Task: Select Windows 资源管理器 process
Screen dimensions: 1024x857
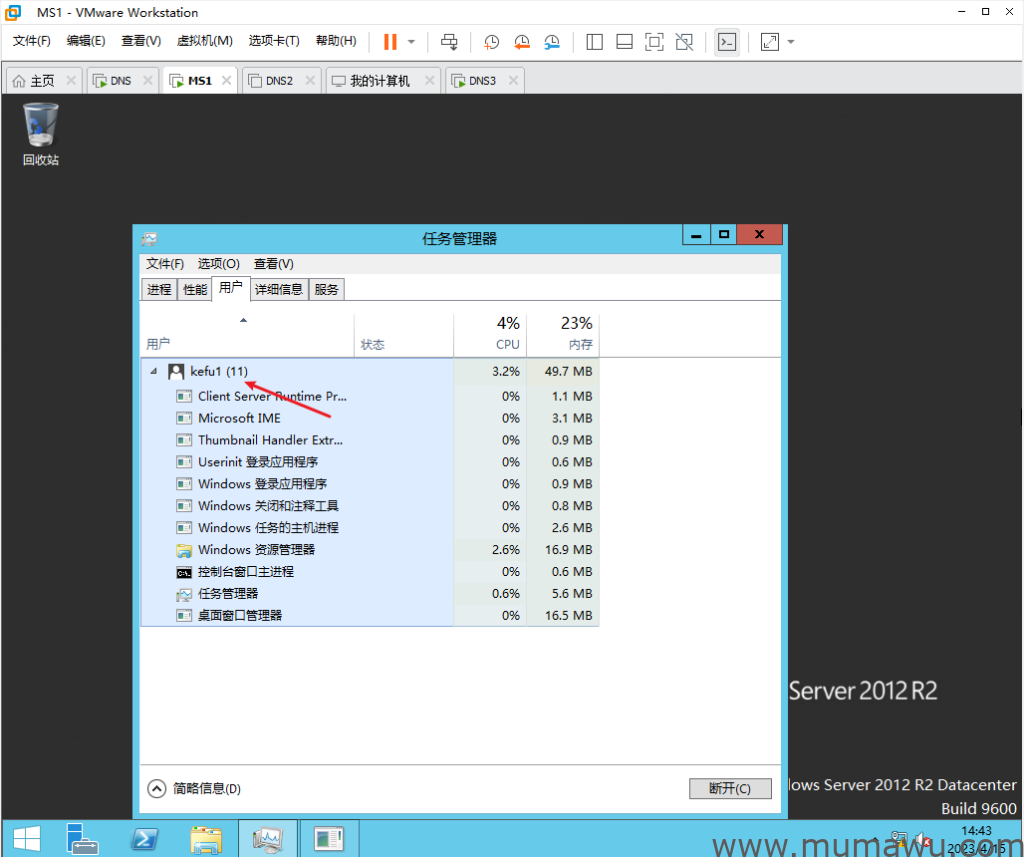Action: tap(370, 549)
